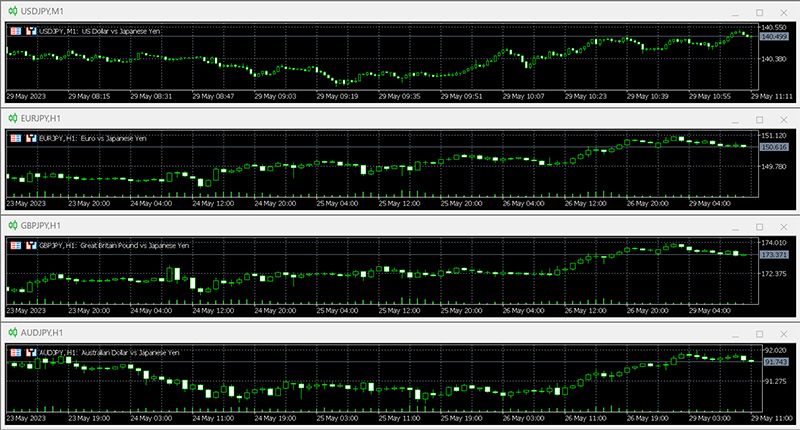This screenshot has width=800, height=430.
Task: Click '26 May 12:00' on EURJPY time axis
Action: [586, 204]
